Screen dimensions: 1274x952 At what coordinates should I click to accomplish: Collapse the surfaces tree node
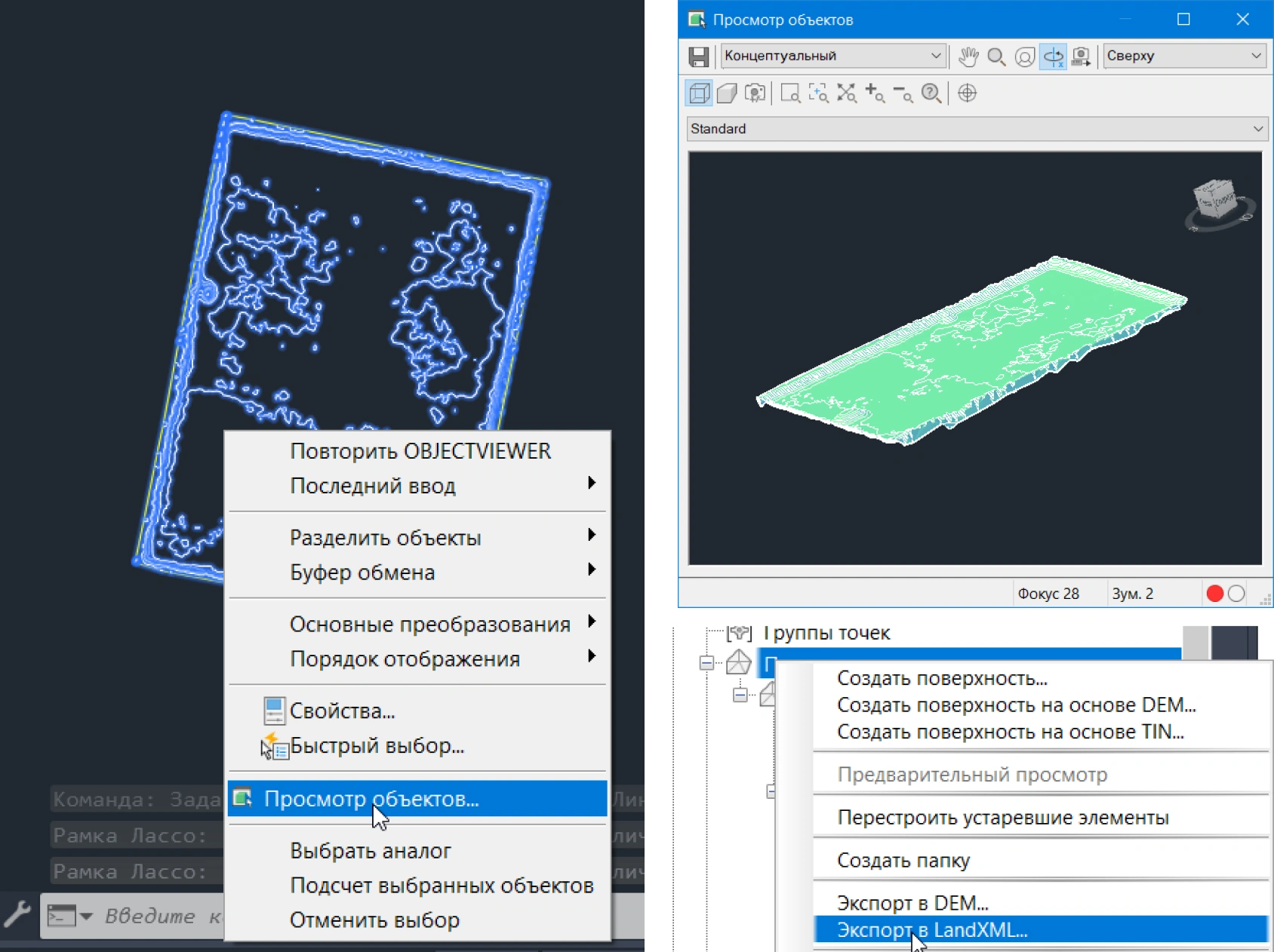tap(706, 664)
